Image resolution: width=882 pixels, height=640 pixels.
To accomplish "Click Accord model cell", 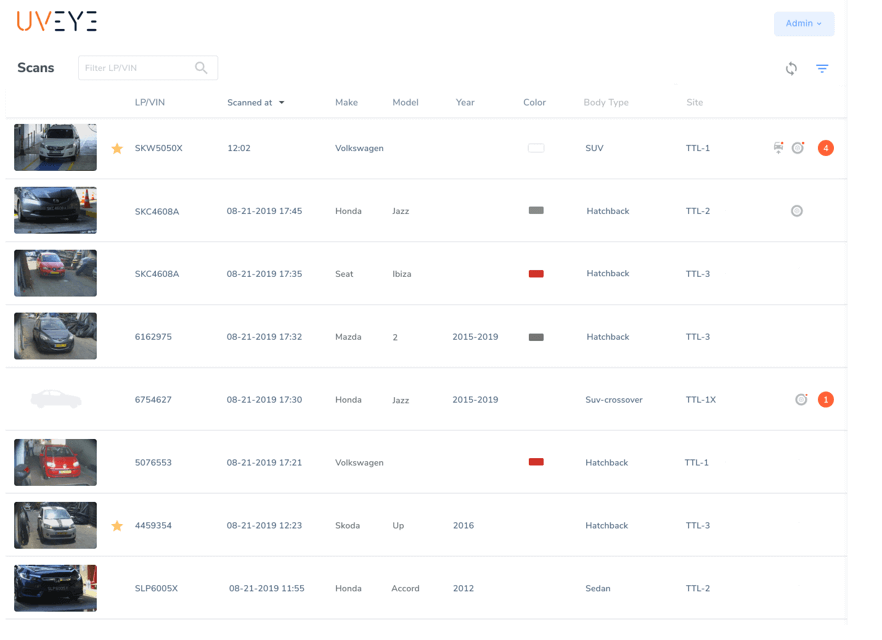I will 406,589.
